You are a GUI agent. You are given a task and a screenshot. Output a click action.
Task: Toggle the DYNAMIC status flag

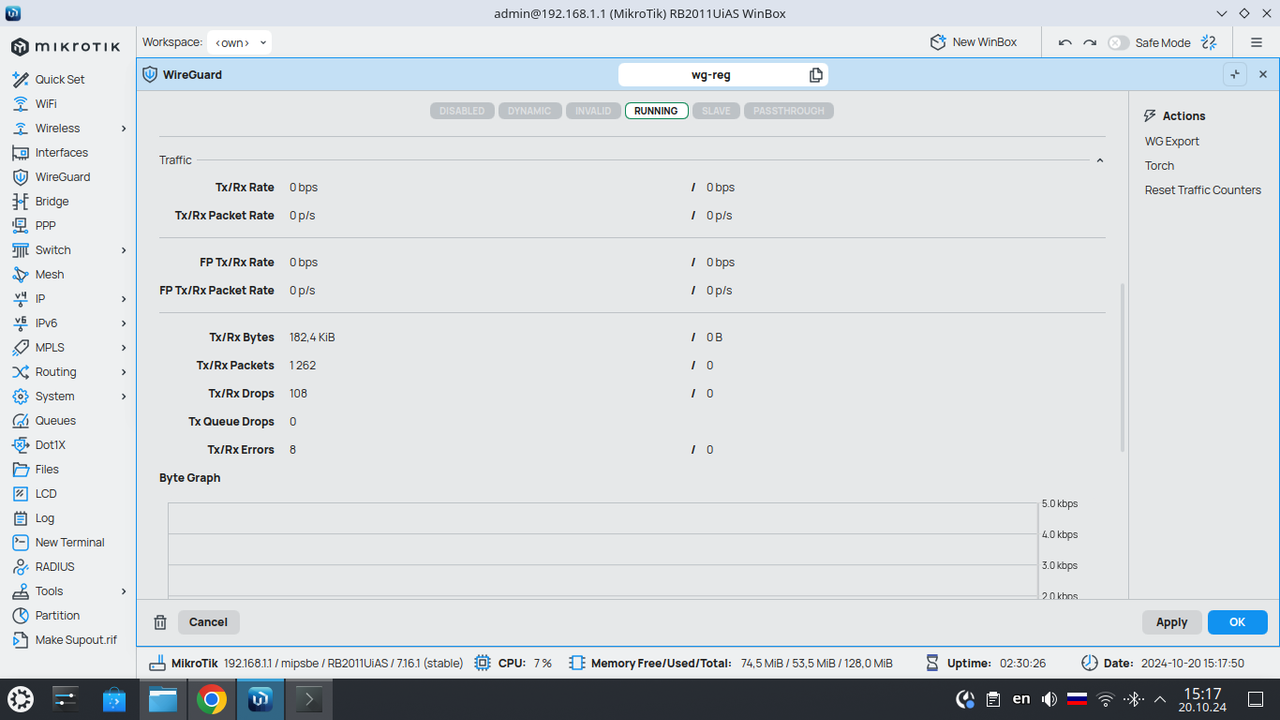tap(529, 111)
